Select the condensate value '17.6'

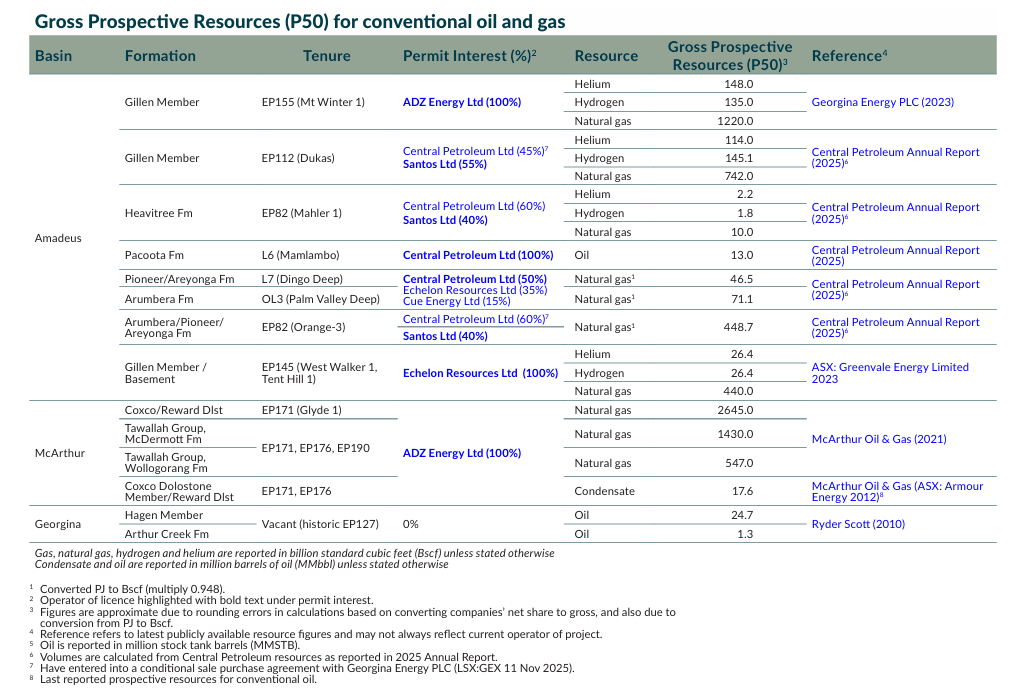coord(742,491)
